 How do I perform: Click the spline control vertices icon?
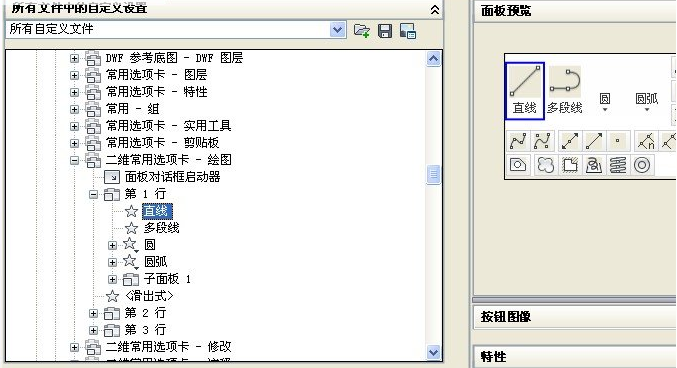541,141
